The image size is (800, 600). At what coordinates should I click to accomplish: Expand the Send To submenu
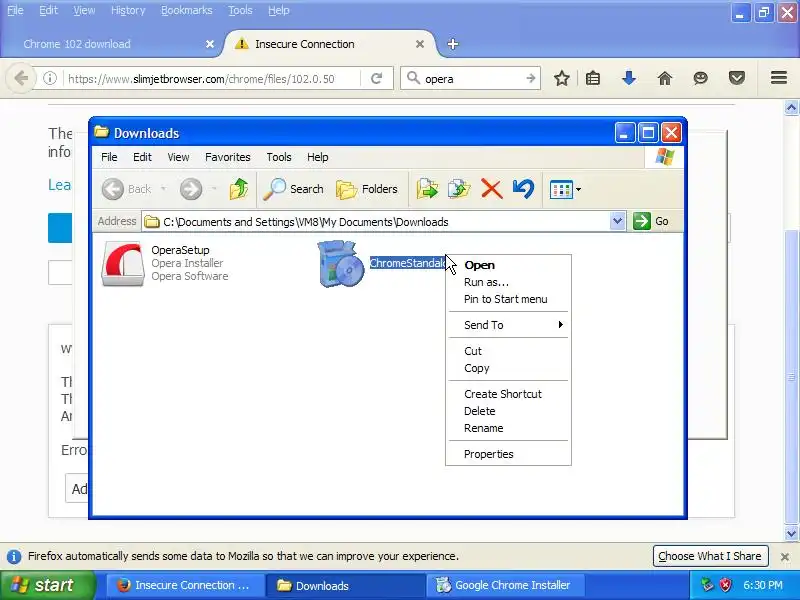(x=508, y=325)
